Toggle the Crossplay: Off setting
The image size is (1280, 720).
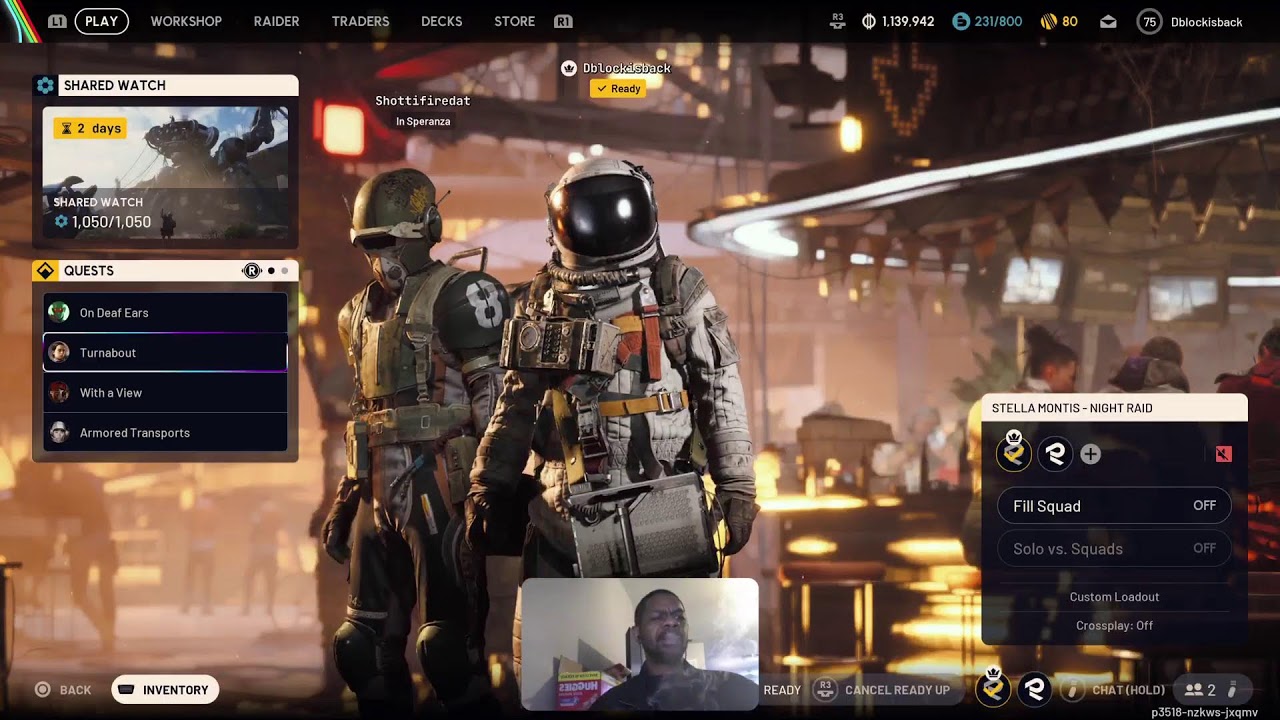coord(1114,626)
